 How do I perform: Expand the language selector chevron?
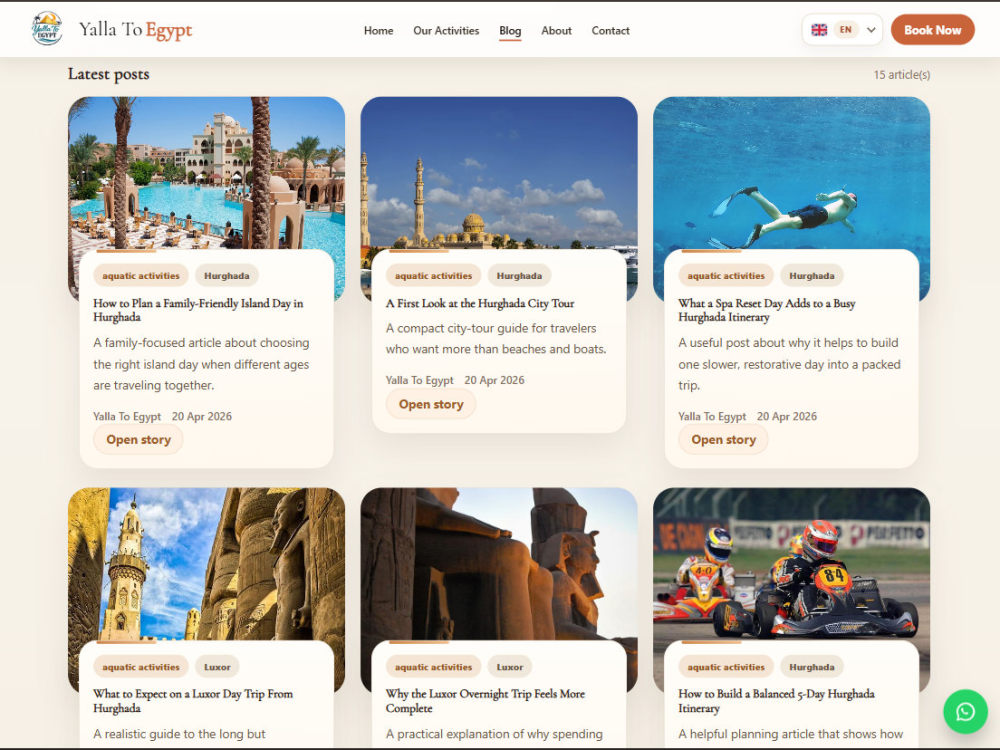tap(871, 30)
